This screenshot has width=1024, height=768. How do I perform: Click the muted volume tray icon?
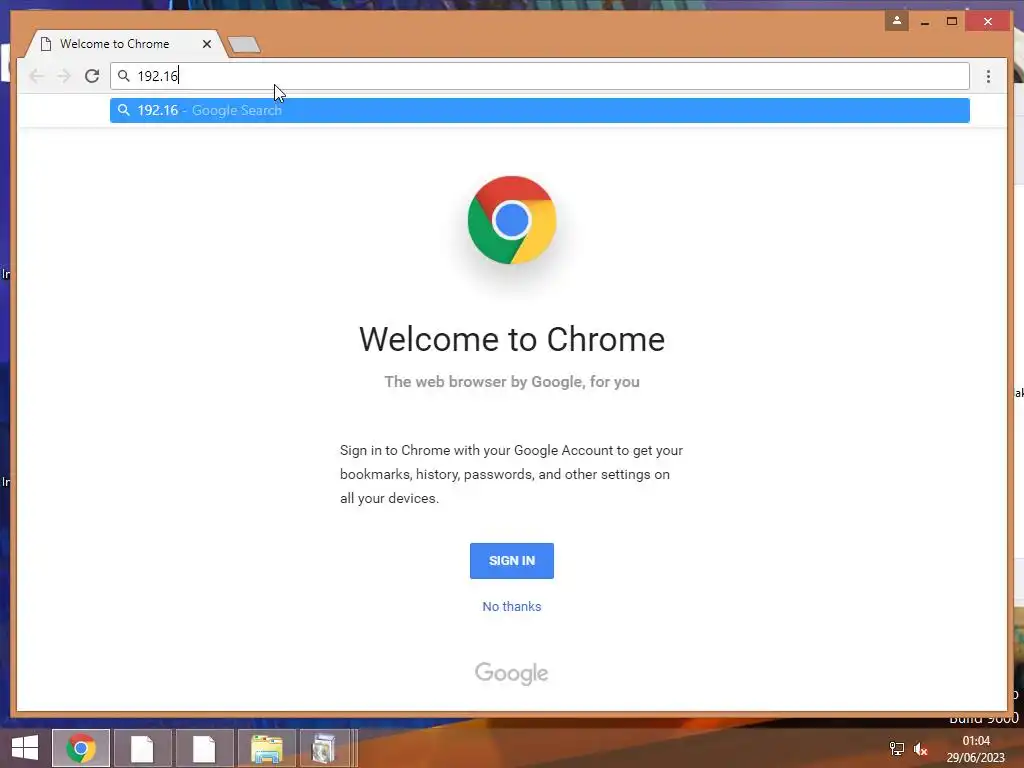coord(920,748)
